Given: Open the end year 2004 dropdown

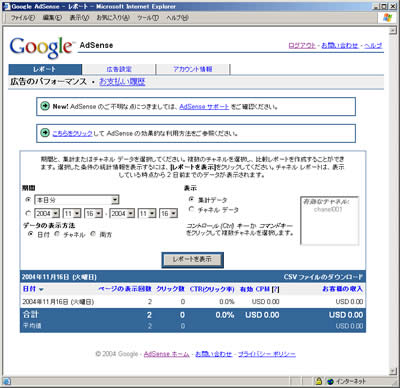Looking at the screenshot, I should 122,213.
